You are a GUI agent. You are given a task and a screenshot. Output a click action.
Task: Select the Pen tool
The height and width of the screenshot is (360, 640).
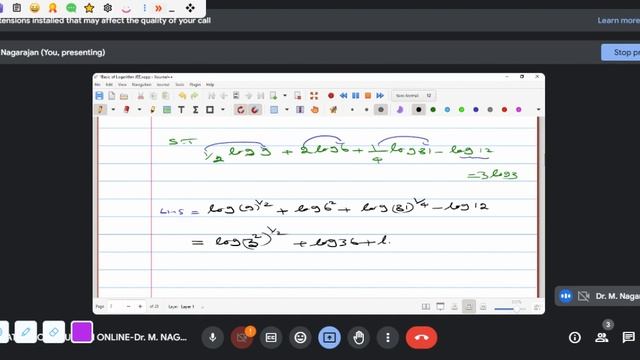tap(100, 109)
